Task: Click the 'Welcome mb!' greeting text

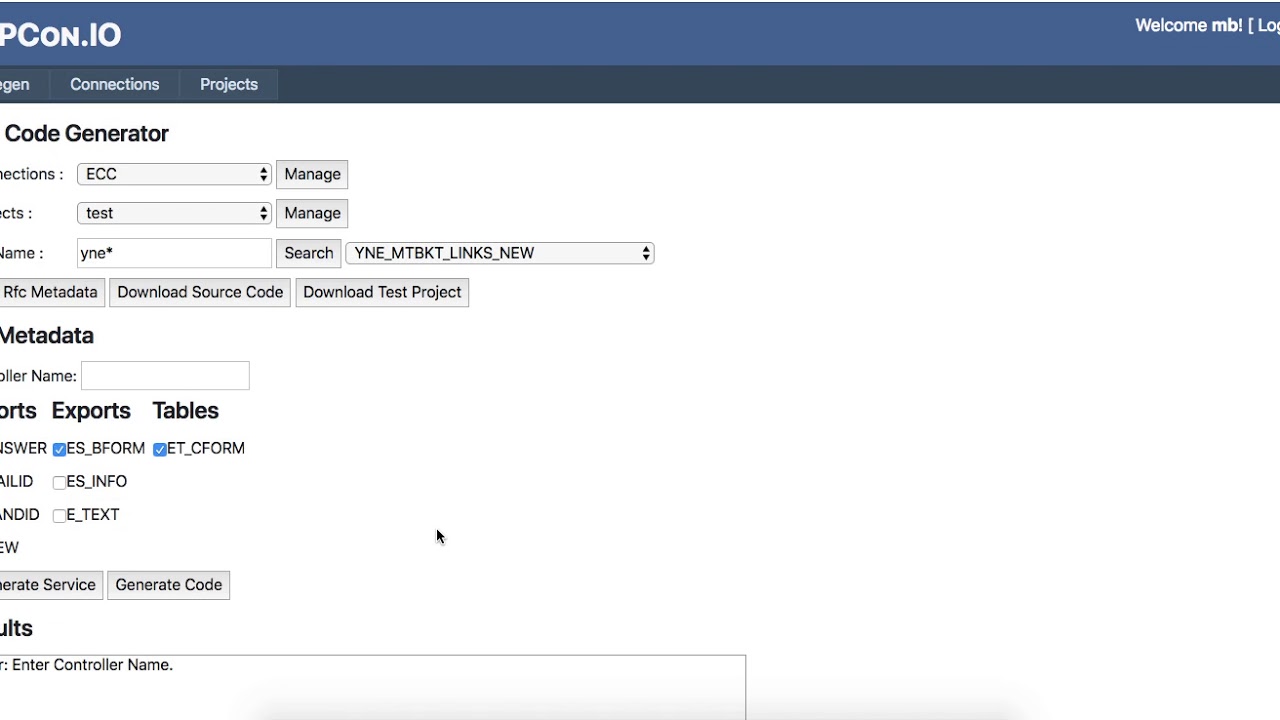Action: coord(1189,26)
